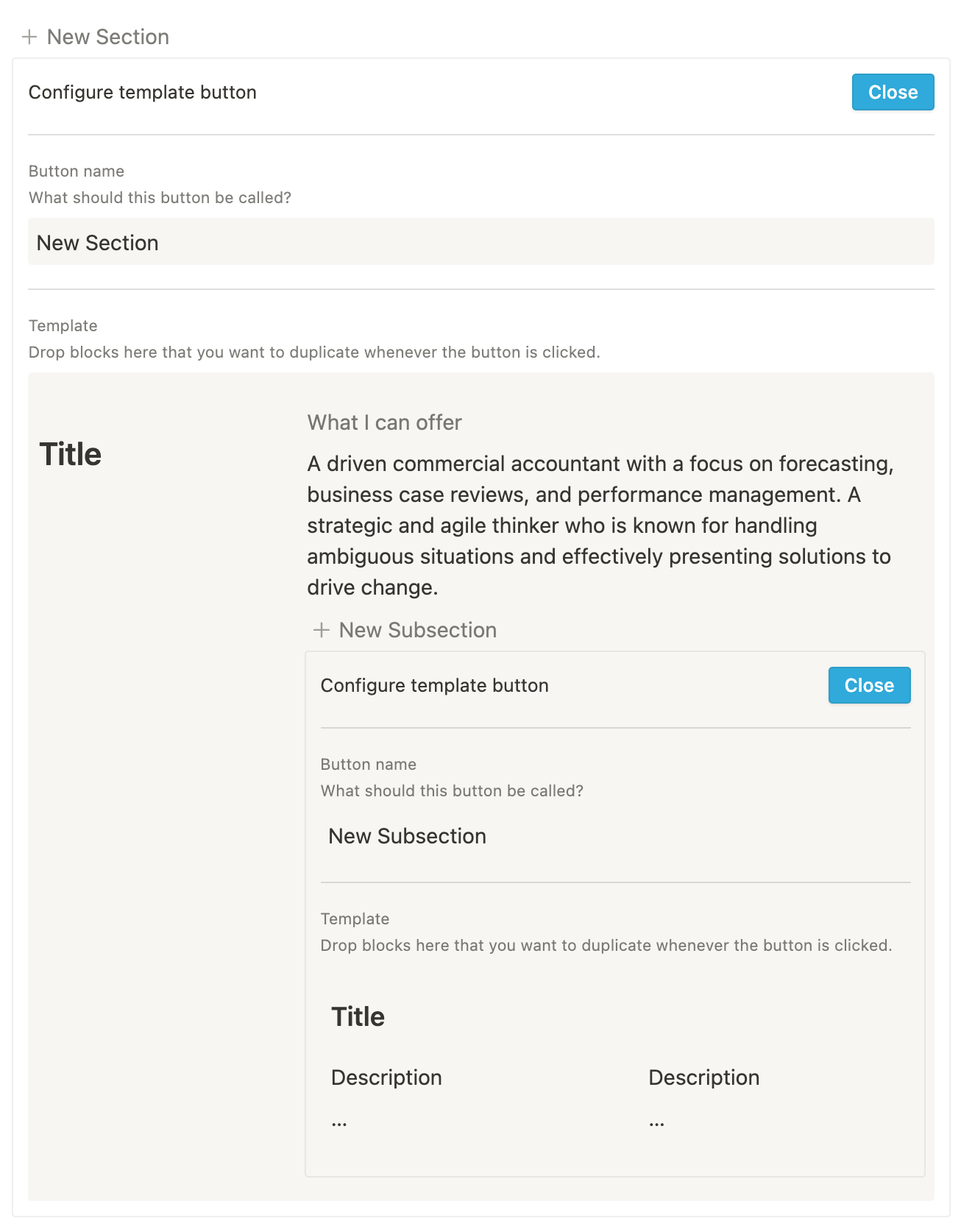Click the nested Configure template button heading
961x1232 pixels.
pos(435,685)
